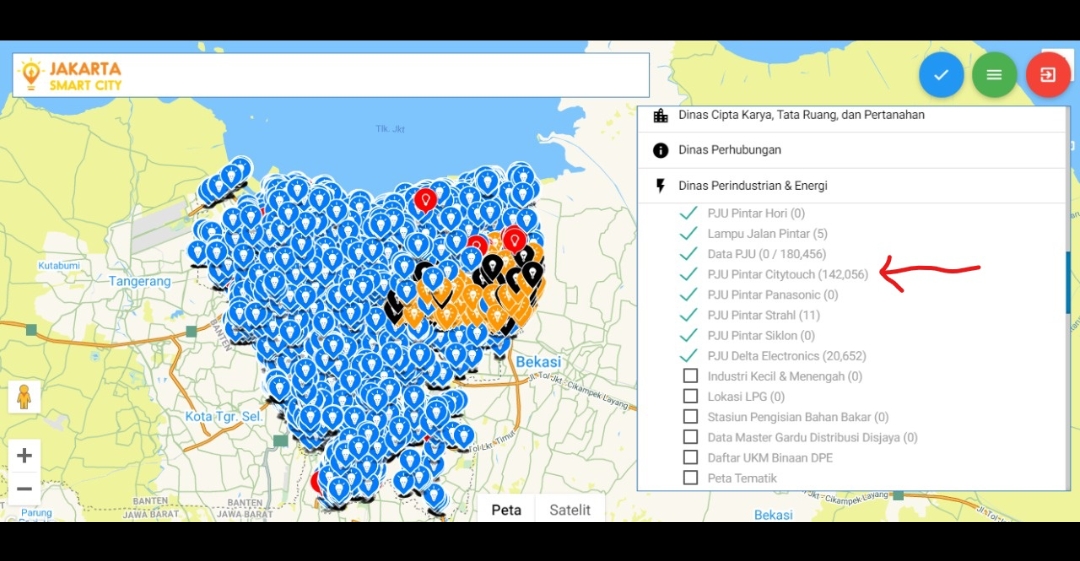Open the green hamburger menu button
This screenshot has height=561, width=1080.
point(994,75)
